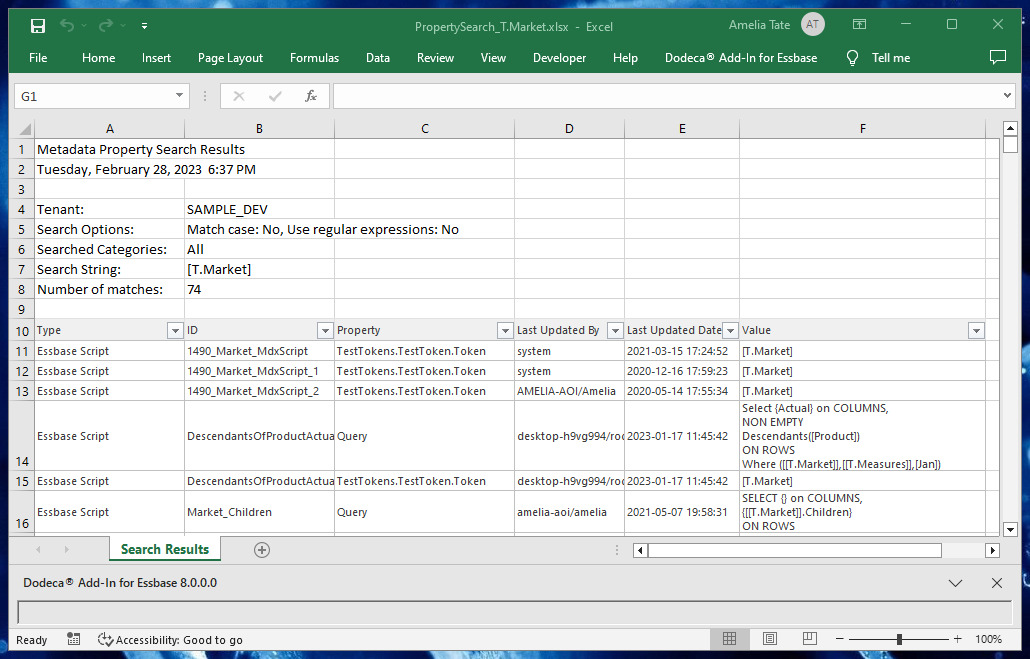Open the ID column filter dropdown
The image size is (1030, 659).
(x=325, y=330)
